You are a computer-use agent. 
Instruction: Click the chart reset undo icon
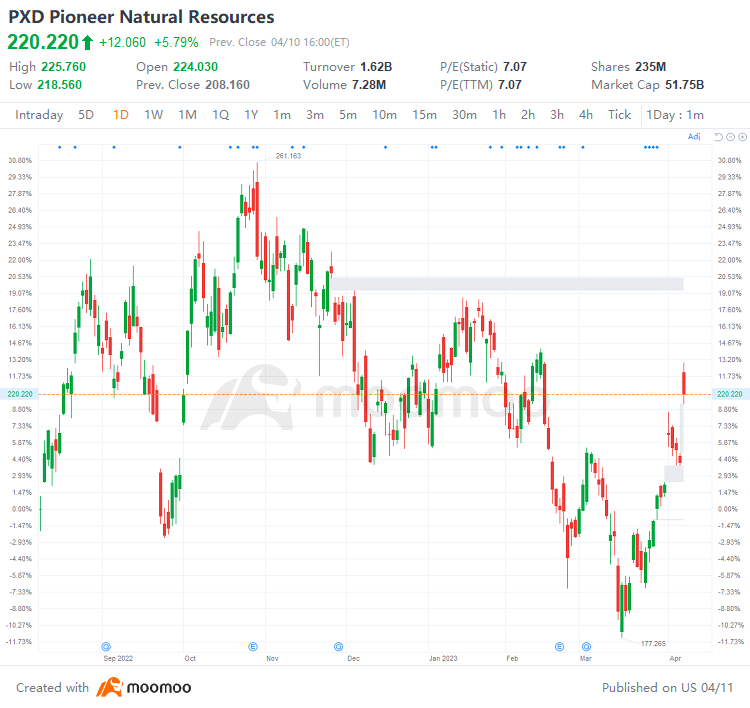(x=721, y=136)
